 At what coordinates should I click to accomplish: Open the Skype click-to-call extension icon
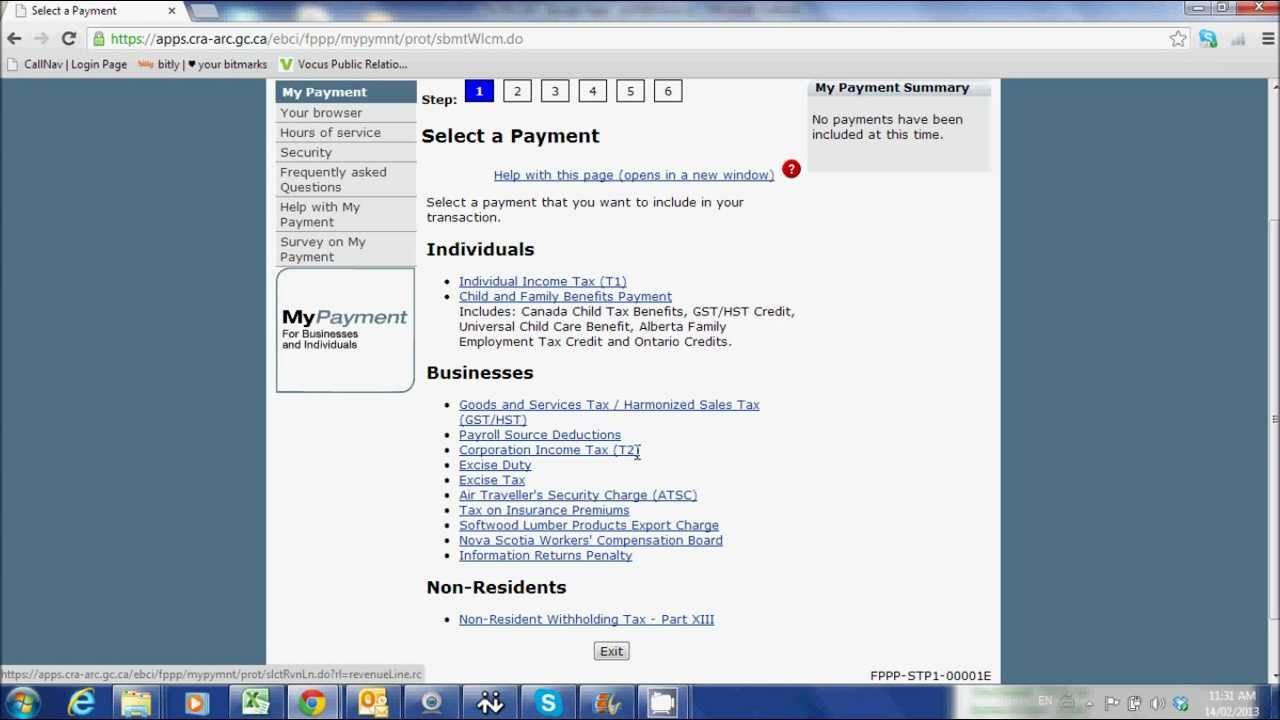tap(1208, 39)
